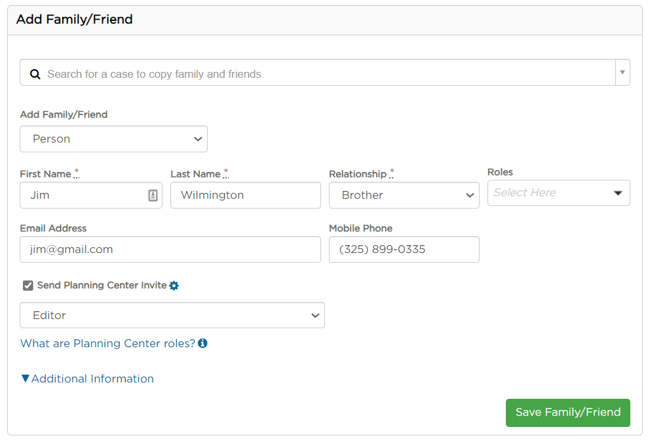This screenshot has width=650, height=440.
Task: Click the Last Name field with Wilmington
Action: tap(245, 195)
